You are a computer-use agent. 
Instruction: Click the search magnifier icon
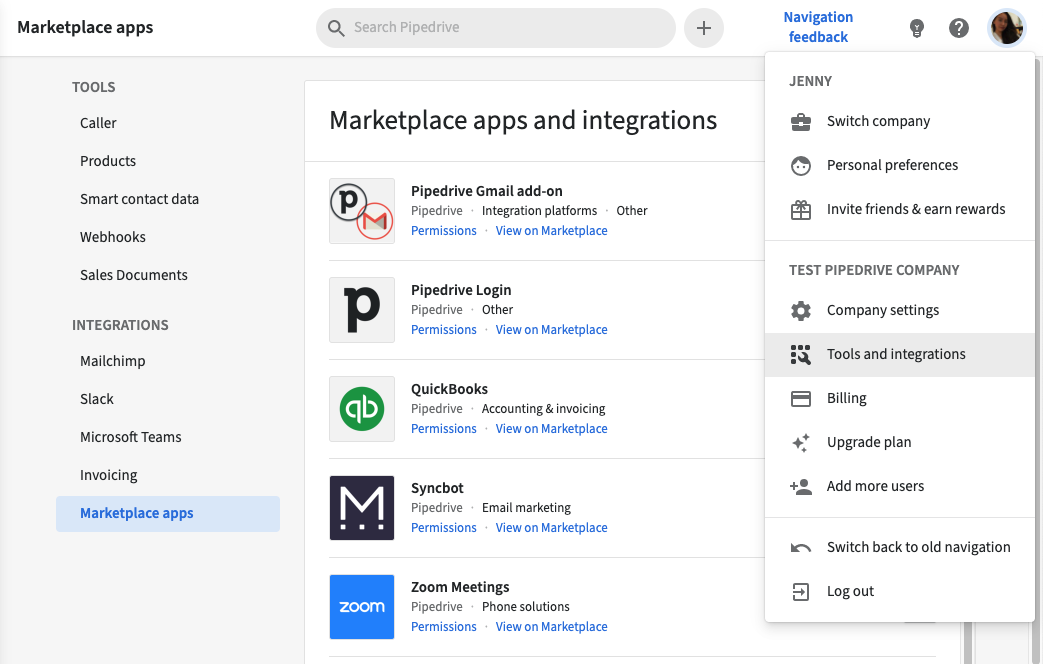coord(337,28)
